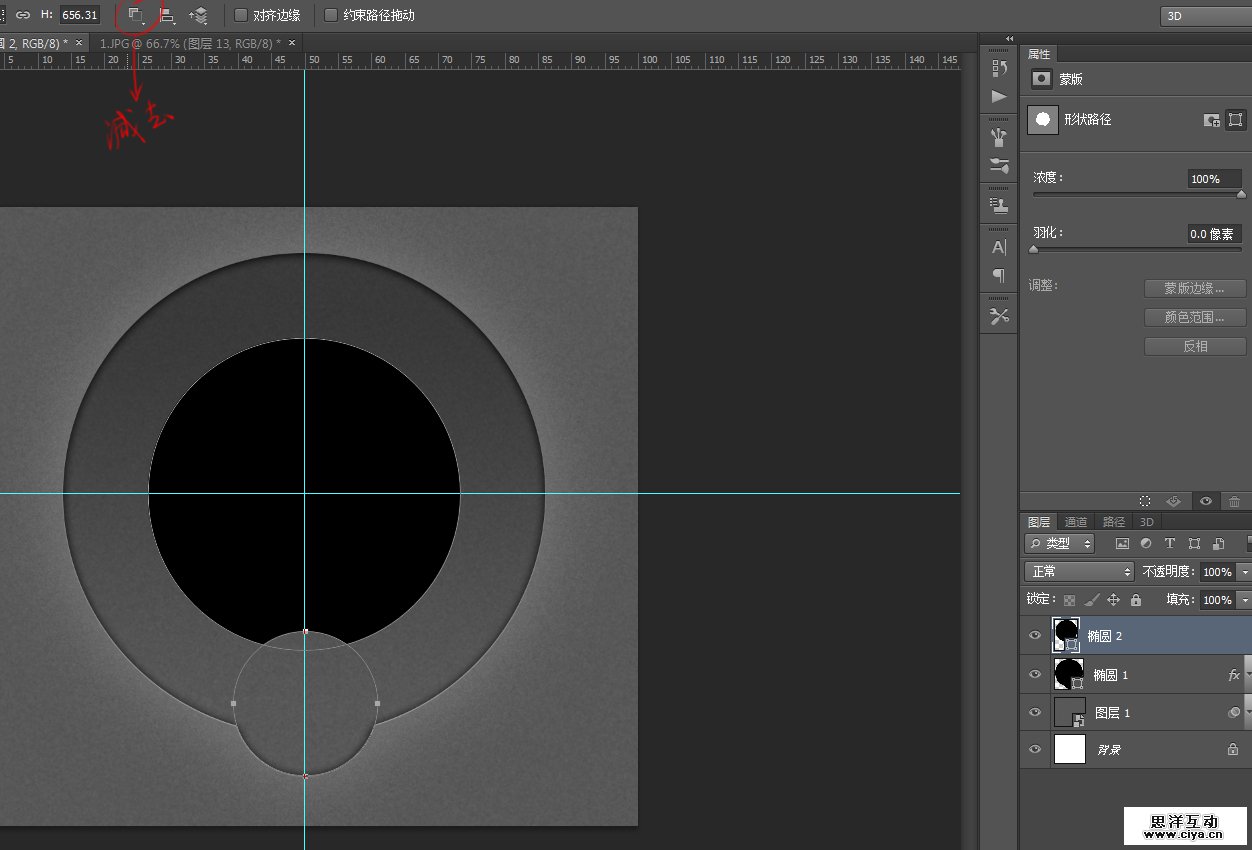Click the 浓度 slider handle
Image resolution: width=1252 pixels, height=850 pixels.
pos(1241,195)
